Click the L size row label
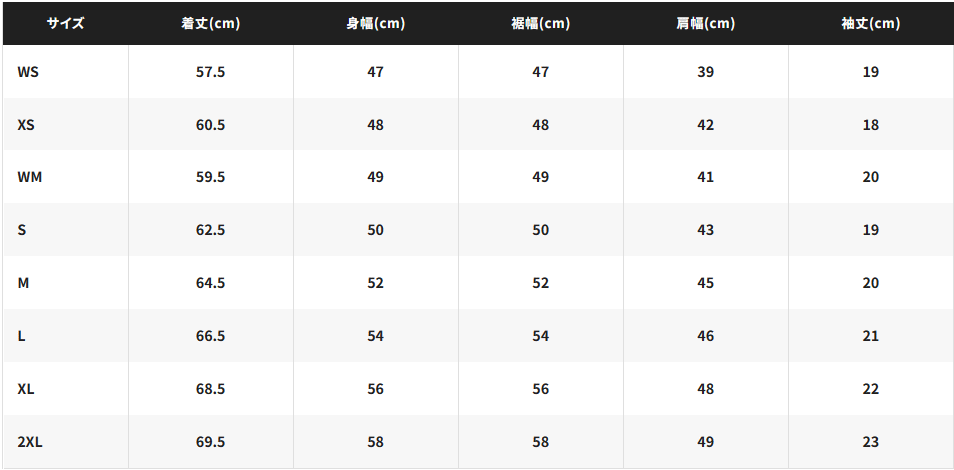 tap(21, 336)
